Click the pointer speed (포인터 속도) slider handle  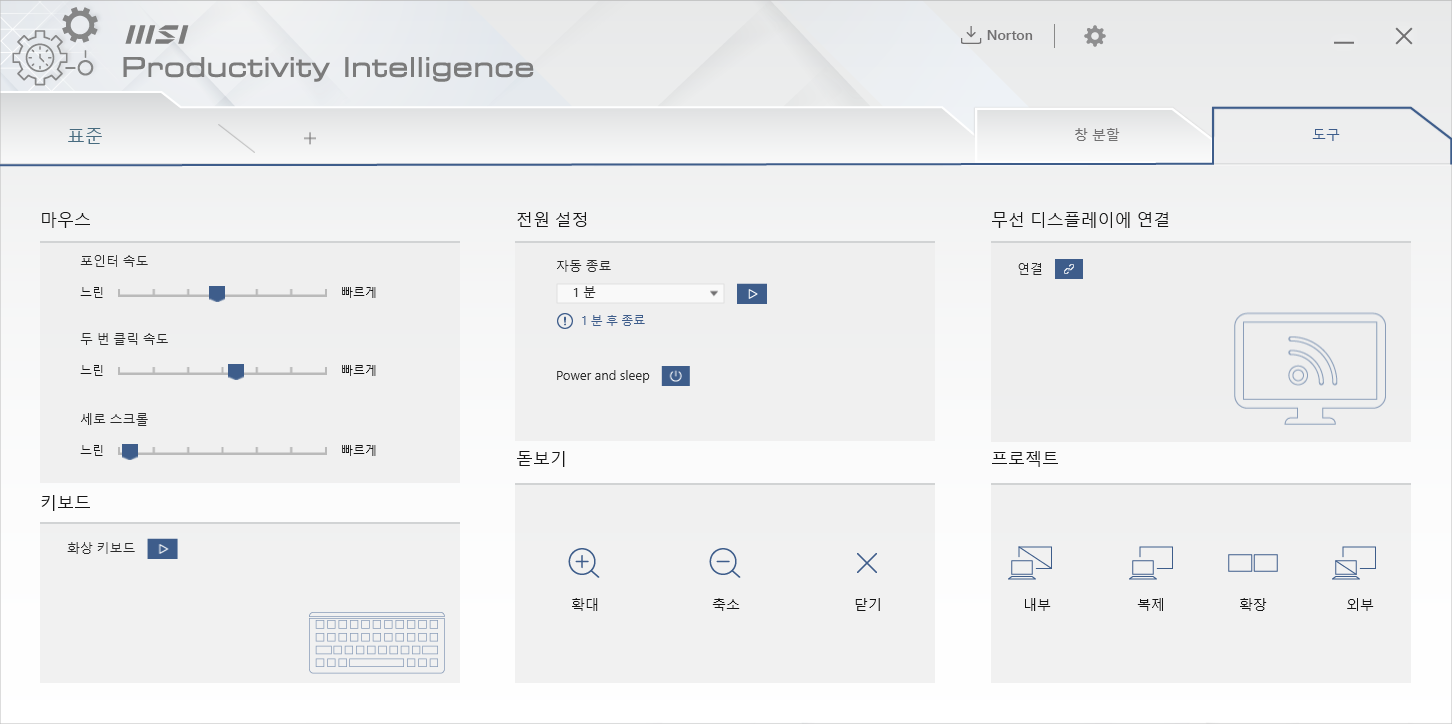[x=217, y=293]
